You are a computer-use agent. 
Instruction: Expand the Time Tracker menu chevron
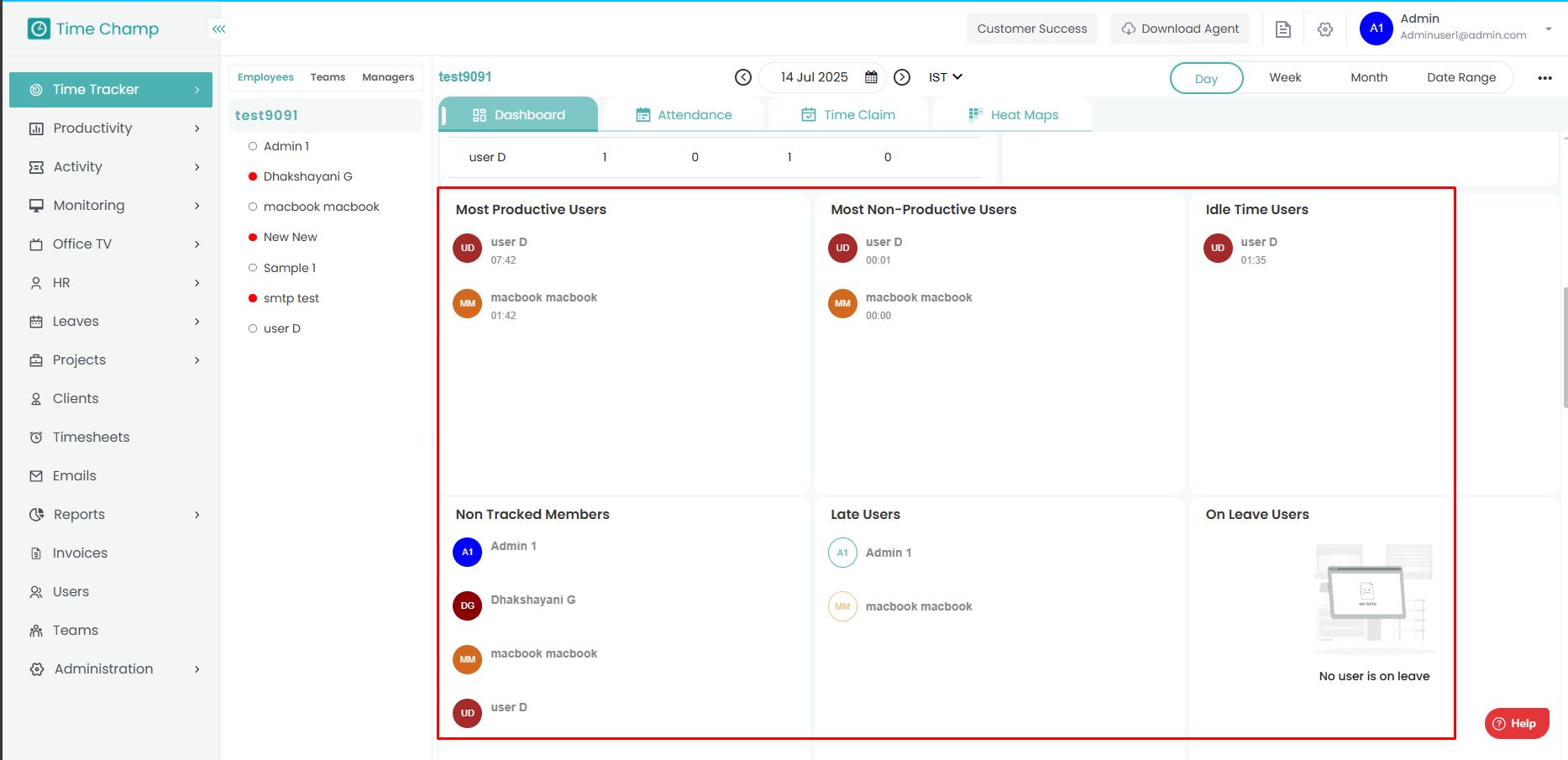(197, 90)
